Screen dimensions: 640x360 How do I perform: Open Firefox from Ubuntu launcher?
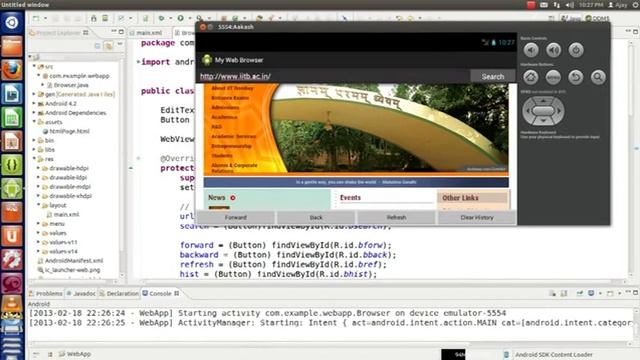point(12,70)
